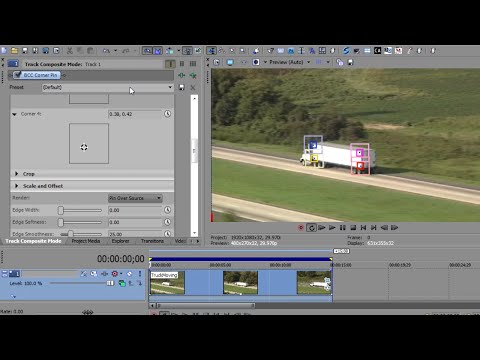
Task: Click the Stop button under preview
Action: click(353, 228)
